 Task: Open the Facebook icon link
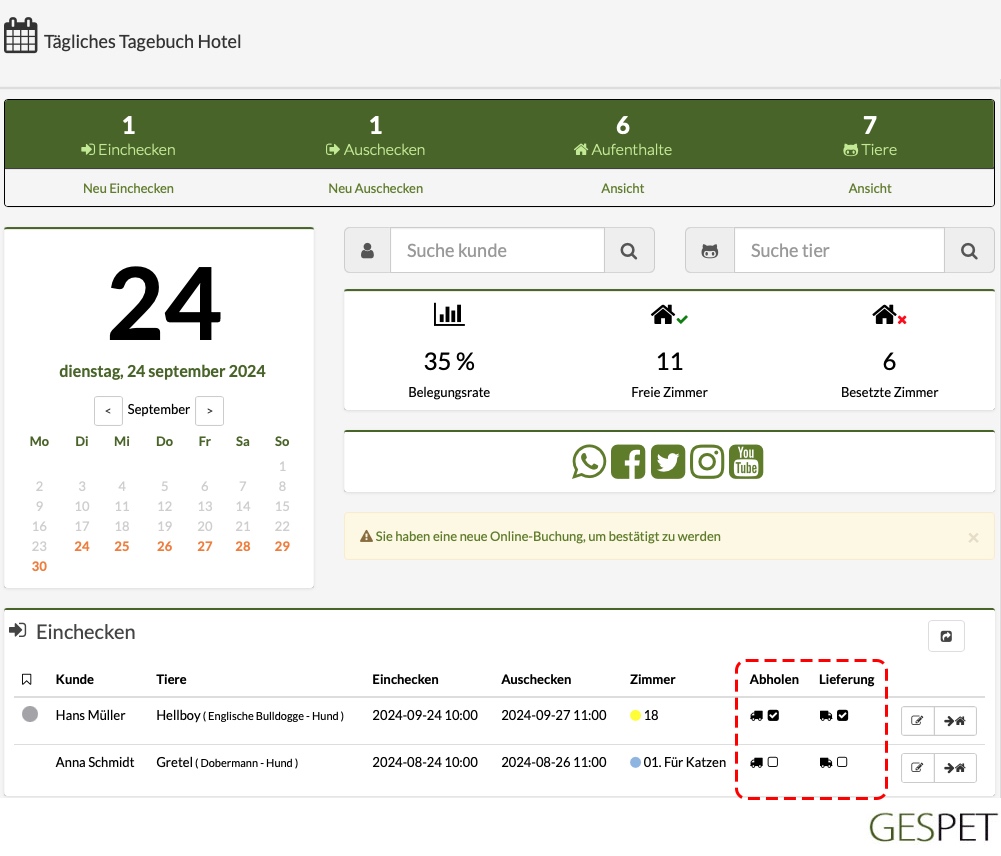(628, 462)
